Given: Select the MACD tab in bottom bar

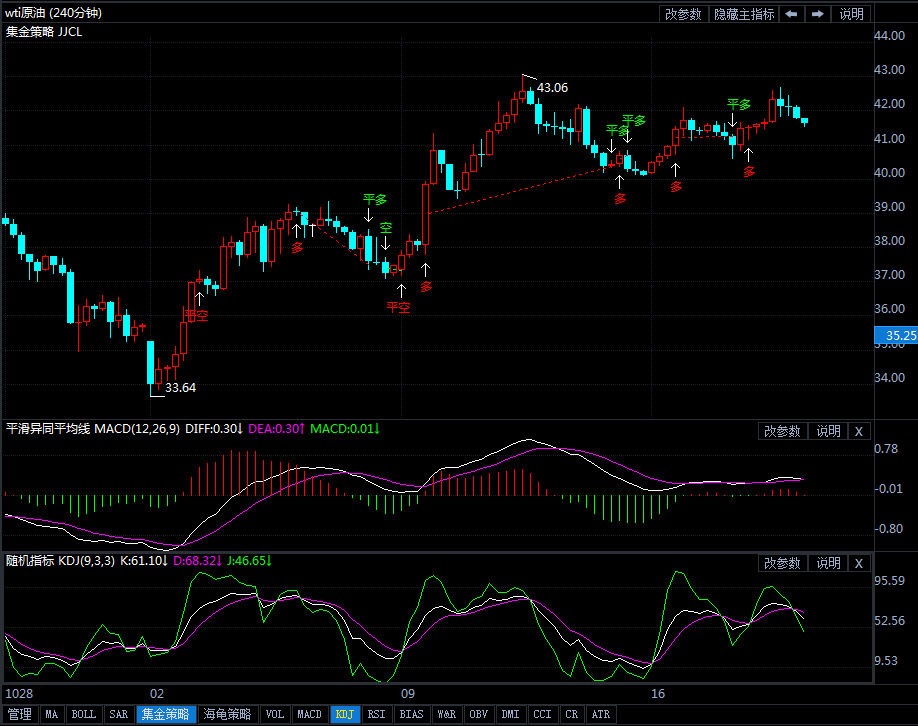Looking at the screenshot, I should pyautogui.click(x=310, y=714).
